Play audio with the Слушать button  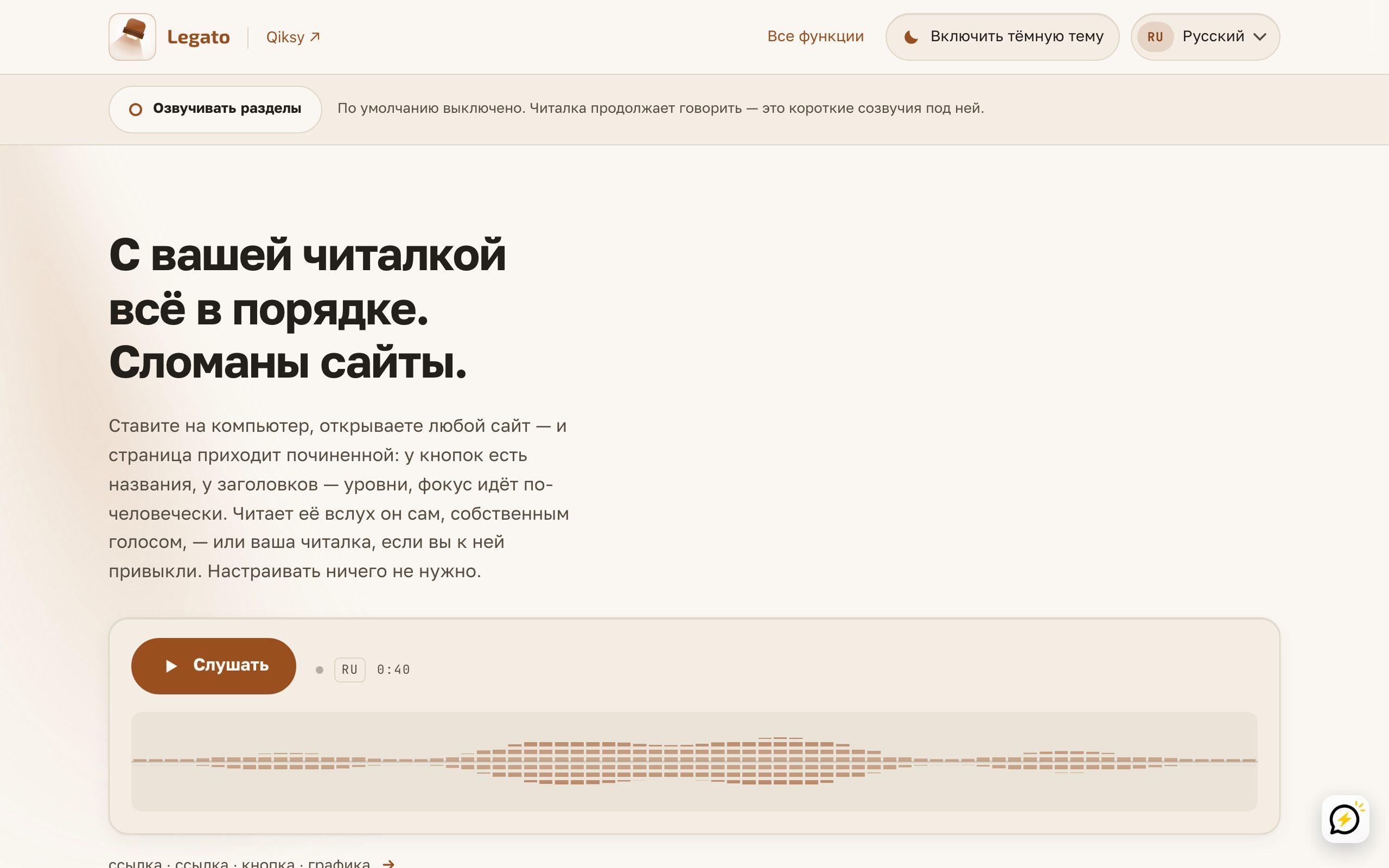pos(214,666)
